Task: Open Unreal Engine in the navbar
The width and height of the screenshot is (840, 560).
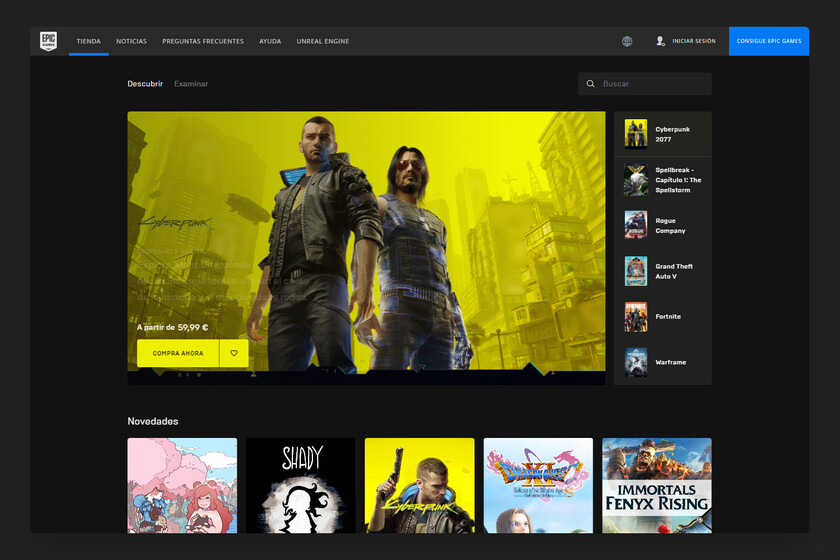Action: pos(323,41)
